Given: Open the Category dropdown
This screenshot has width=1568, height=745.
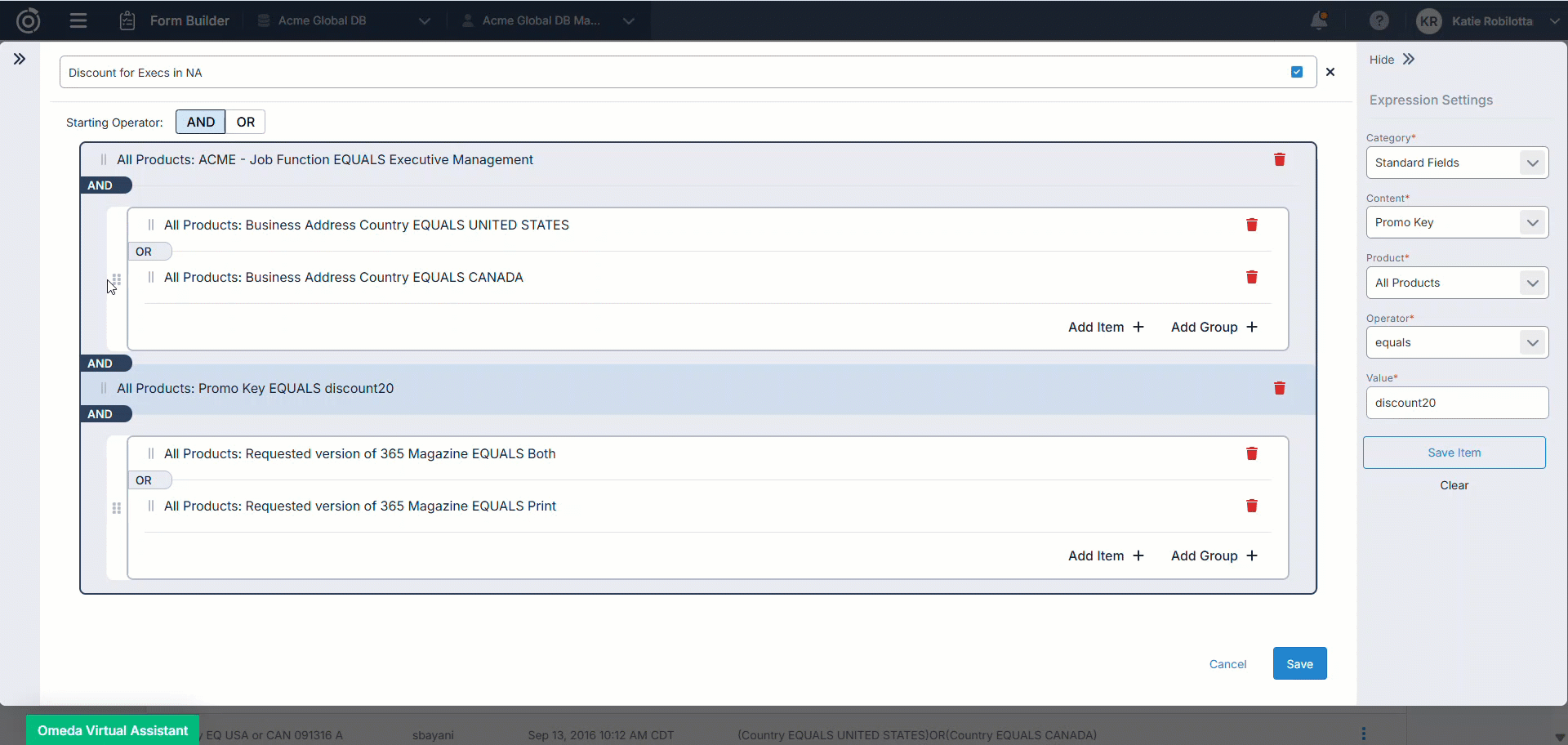Looking at the screenshot, I should click(x=1456, y=163).
